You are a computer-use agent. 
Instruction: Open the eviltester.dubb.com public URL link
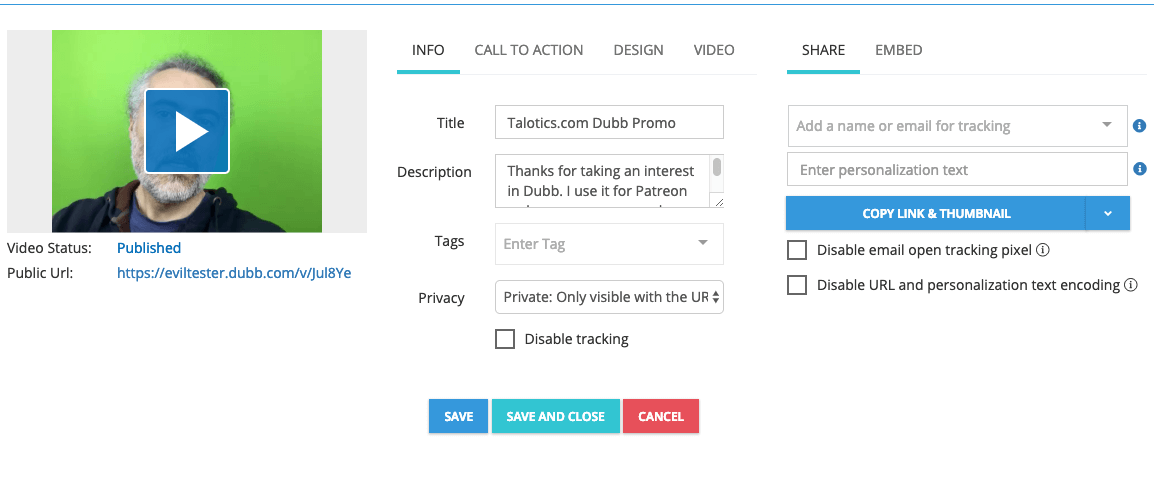click(x=234, y=272)
